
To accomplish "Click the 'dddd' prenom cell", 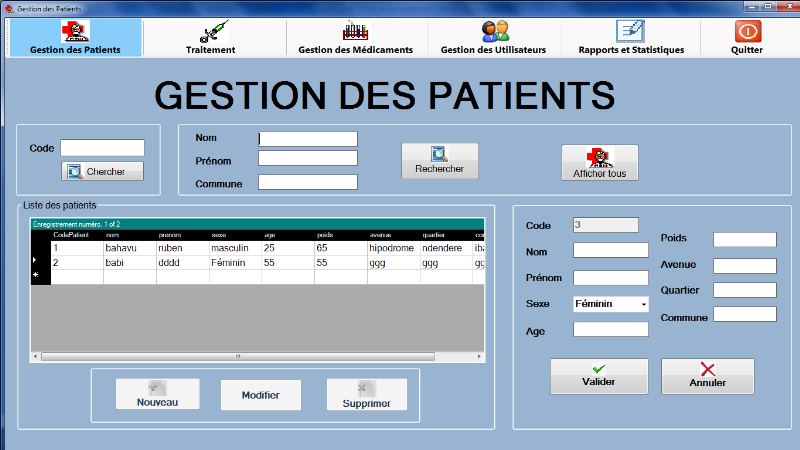I will (x=183, y=263).
